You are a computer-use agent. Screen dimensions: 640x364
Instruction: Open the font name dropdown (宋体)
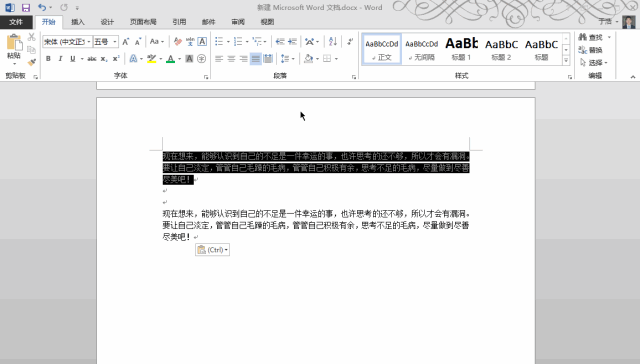(89, 42)
